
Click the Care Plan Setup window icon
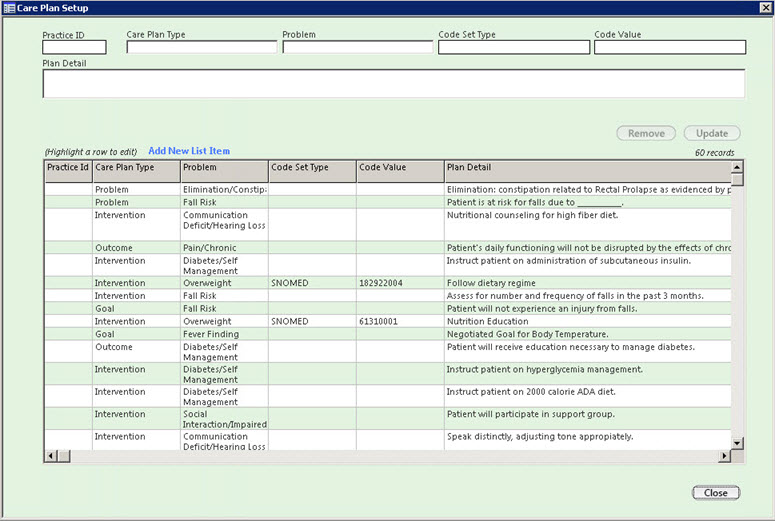tap(9, 8)
